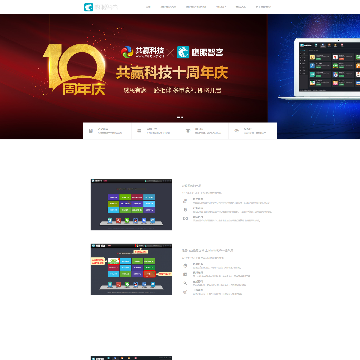Click the golden 10周年庆 emblem on the banner
Viewport: 360px width, 360px height.
click(x=74, y=69)
